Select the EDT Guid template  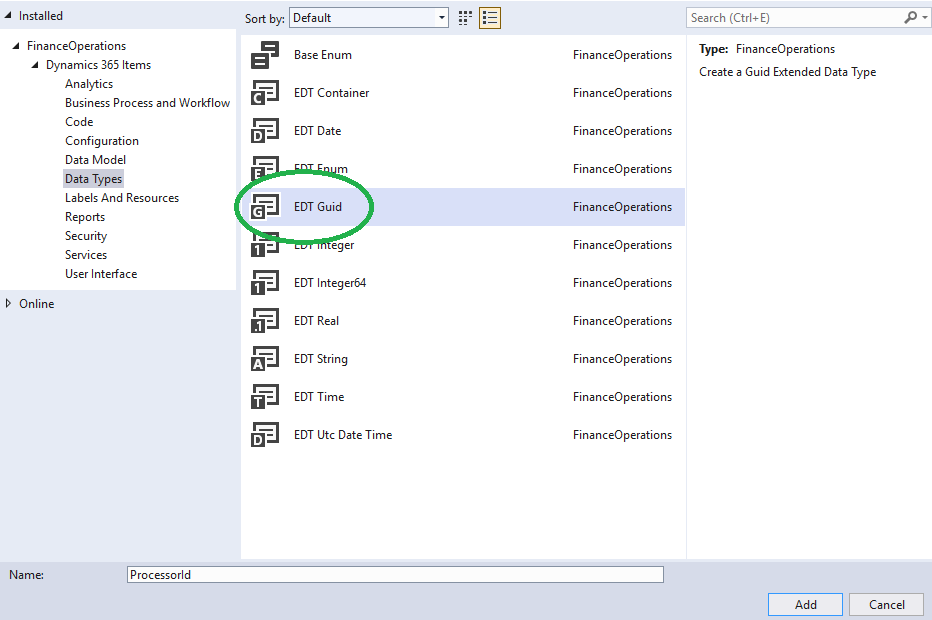pyautogui.click(x=463, y=207)
